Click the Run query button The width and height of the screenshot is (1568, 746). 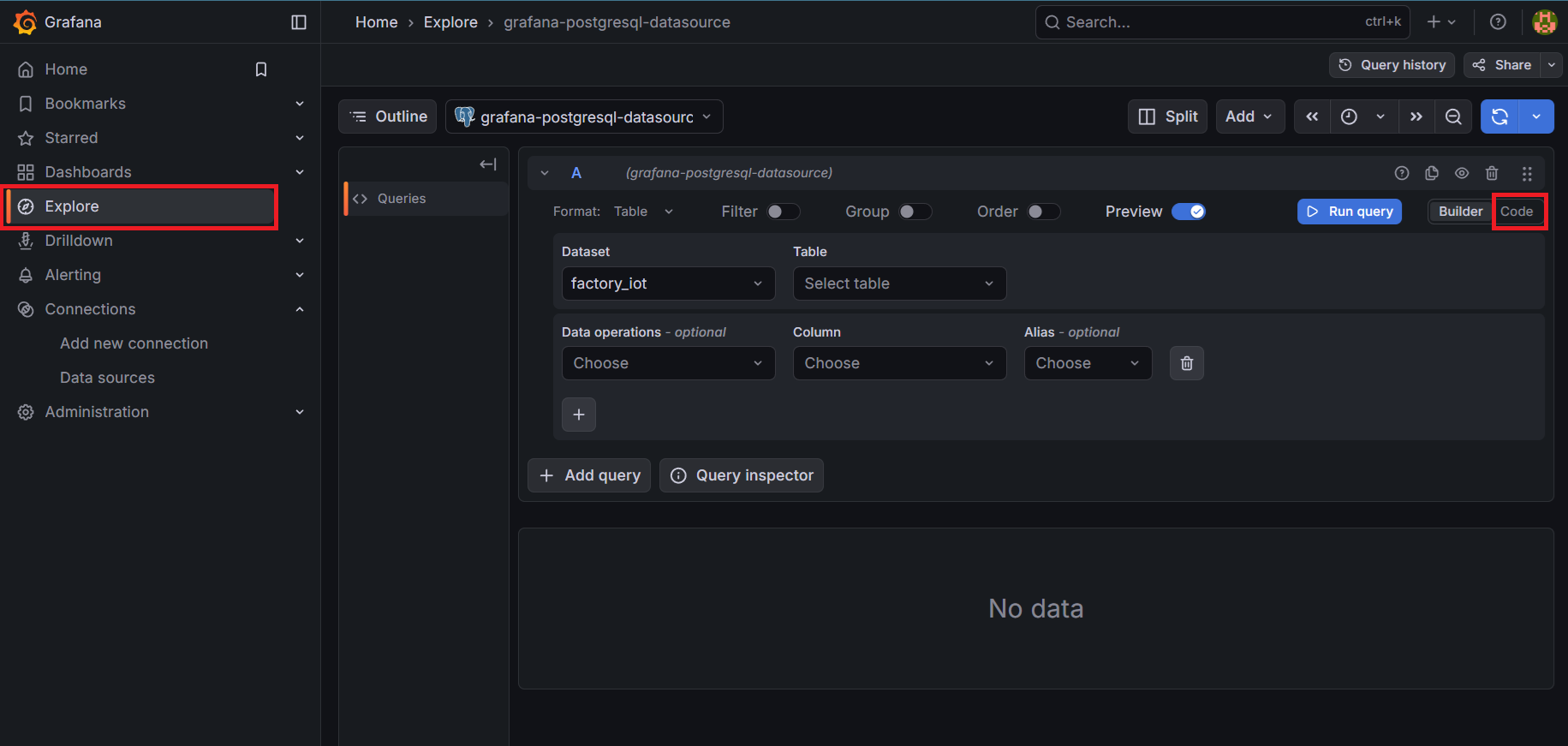(x=1350, y=212)
